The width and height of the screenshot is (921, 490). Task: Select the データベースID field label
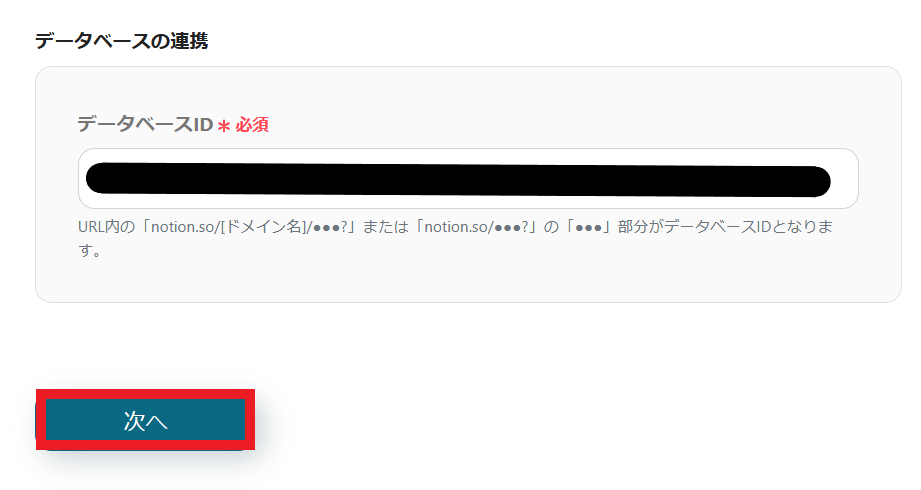[144, 125]
